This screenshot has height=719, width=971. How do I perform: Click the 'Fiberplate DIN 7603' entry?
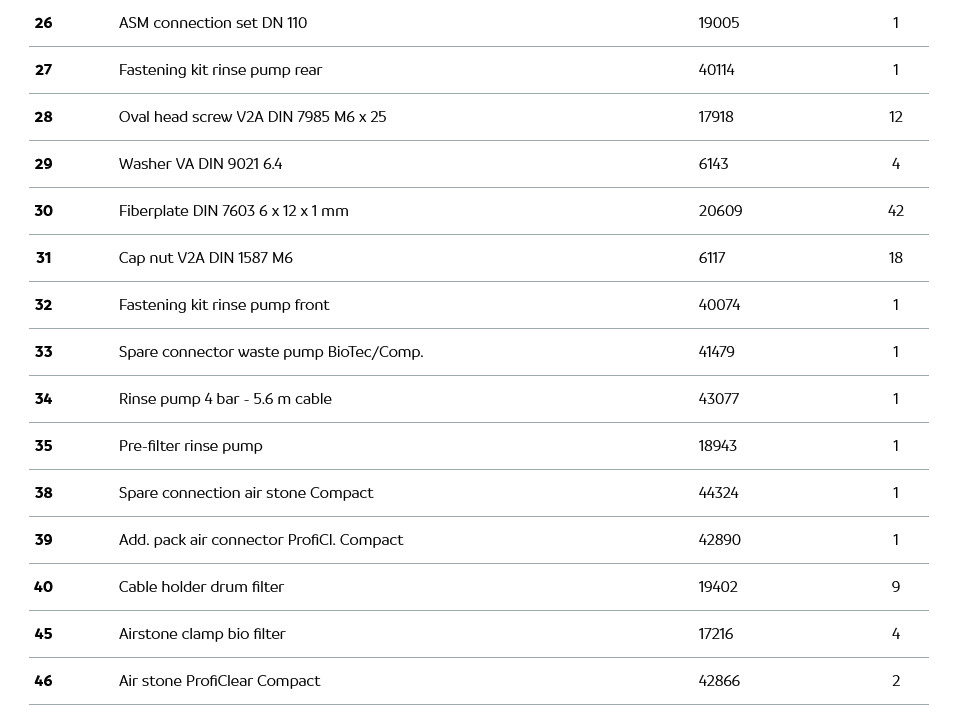(233, 211)
